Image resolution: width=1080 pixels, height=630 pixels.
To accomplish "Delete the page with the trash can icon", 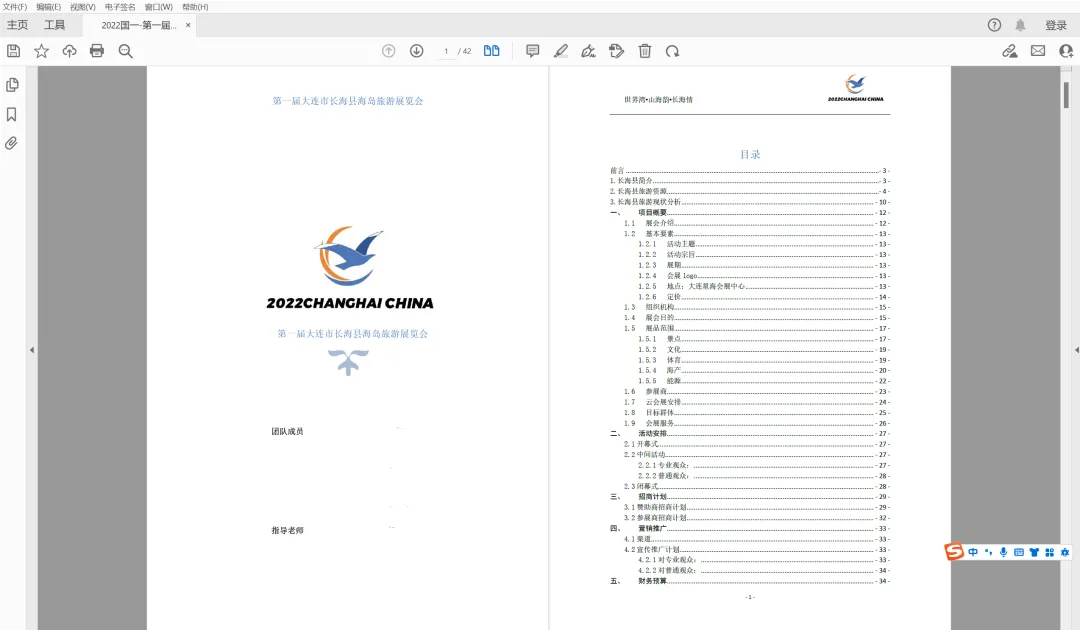I will pyautogui.click(x=645, y=51).
